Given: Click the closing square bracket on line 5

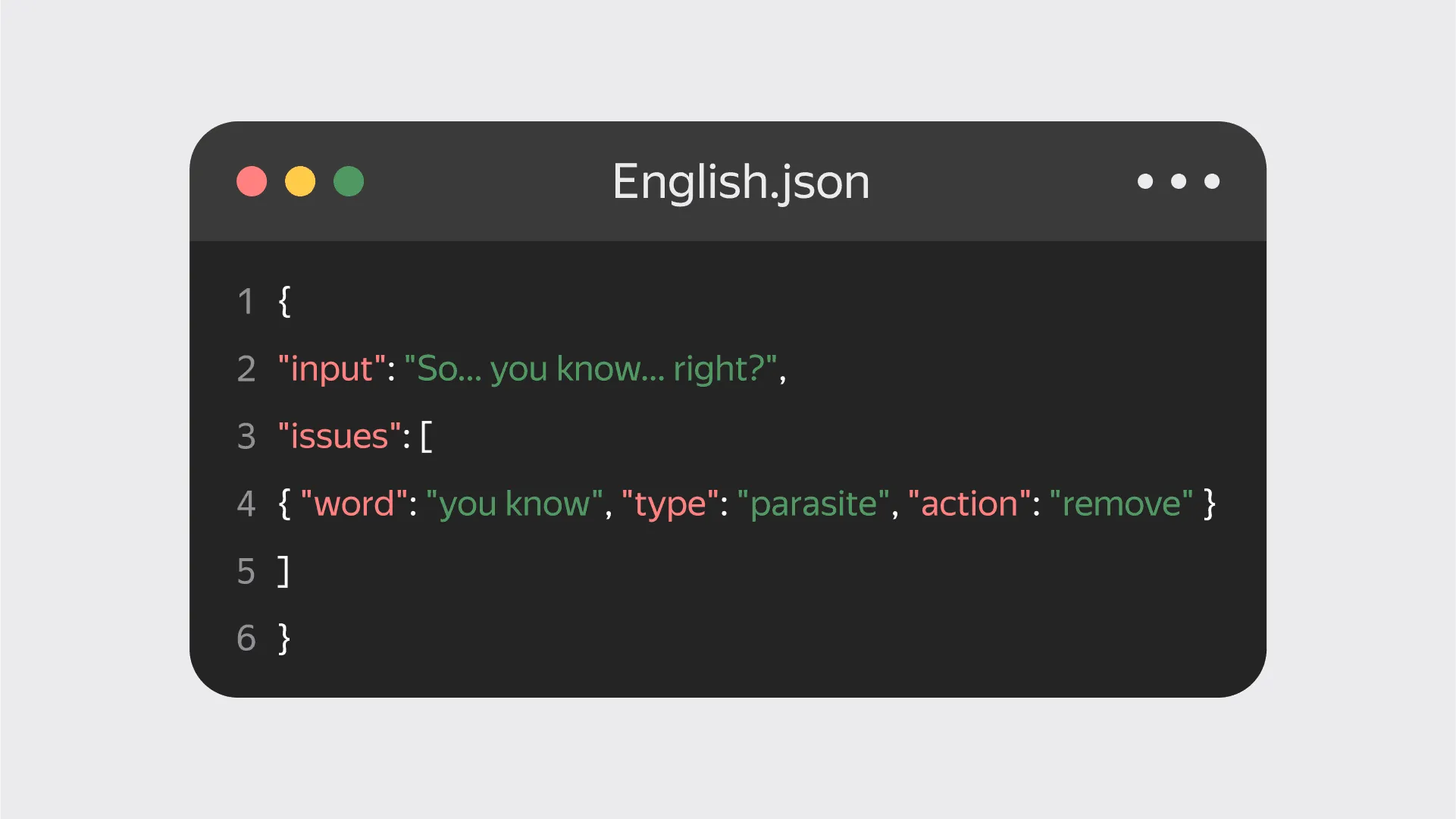Looking at the screenshot, I should pos(283,571).
